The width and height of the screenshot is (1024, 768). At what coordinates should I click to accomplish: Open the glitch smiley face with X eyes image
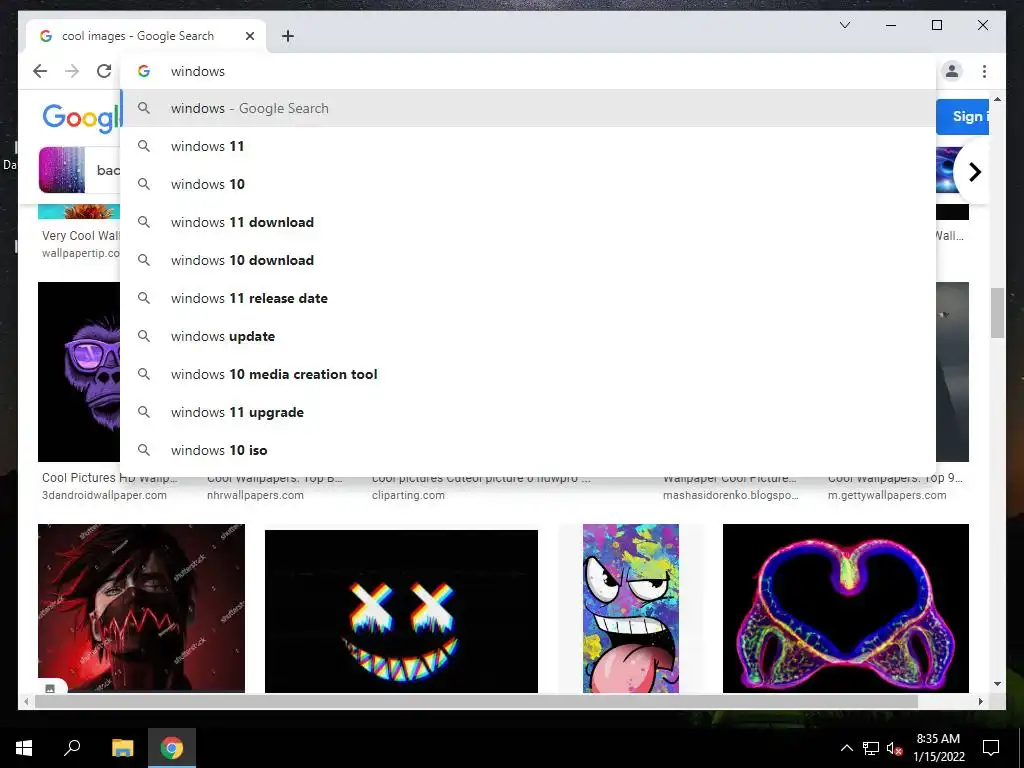401,611
